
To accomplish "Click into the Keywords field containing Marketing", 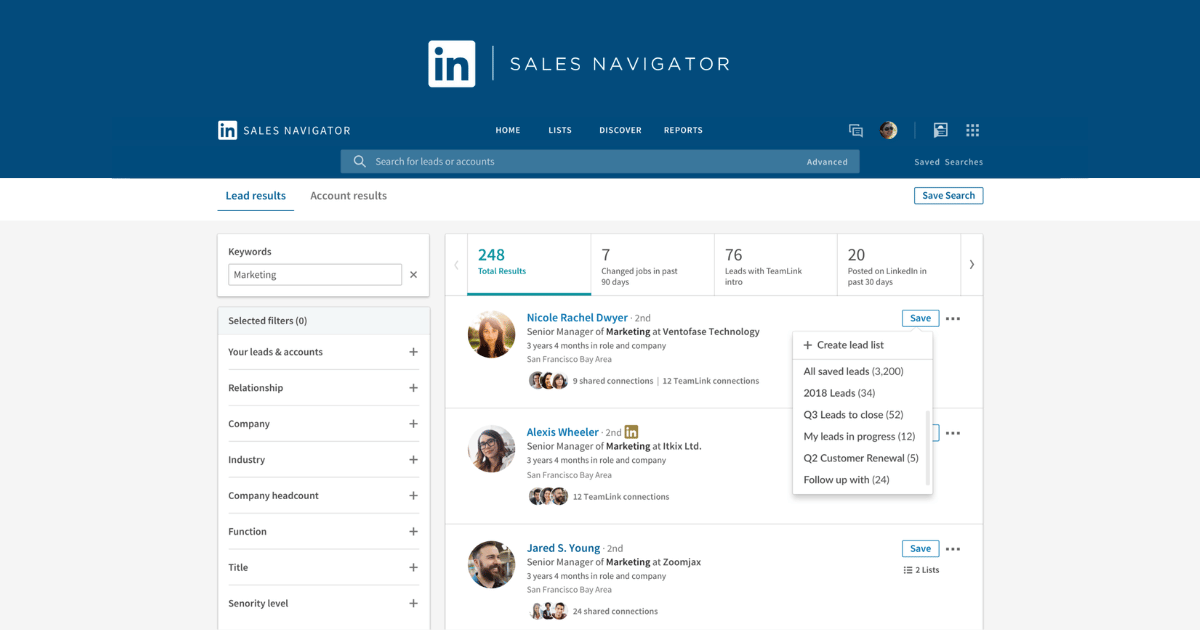I will 315,275.
